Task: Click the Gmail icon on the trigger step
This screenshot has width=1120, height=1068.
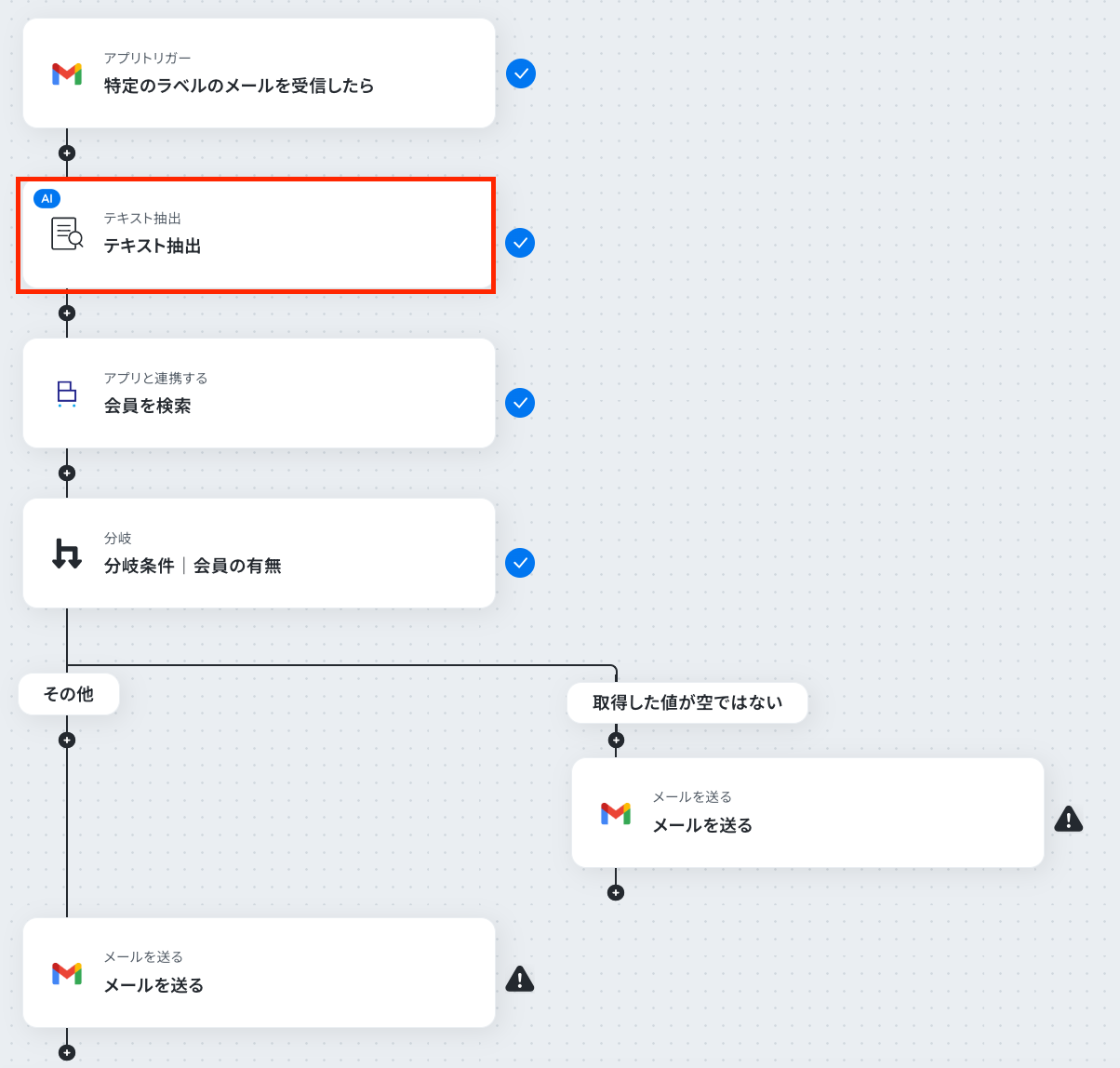Action: click(67, 73)
